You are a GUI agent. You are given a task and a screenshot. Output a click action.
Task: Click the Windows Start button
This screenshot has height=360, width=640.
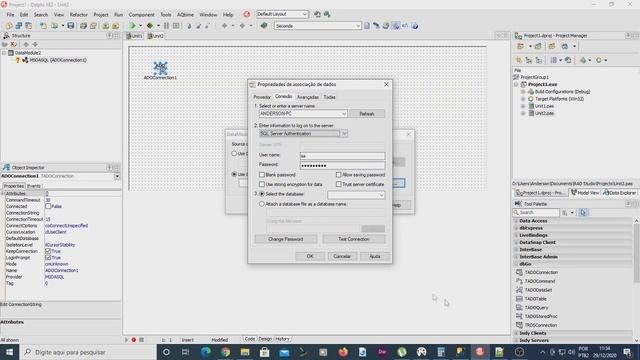tap(9, 352)
